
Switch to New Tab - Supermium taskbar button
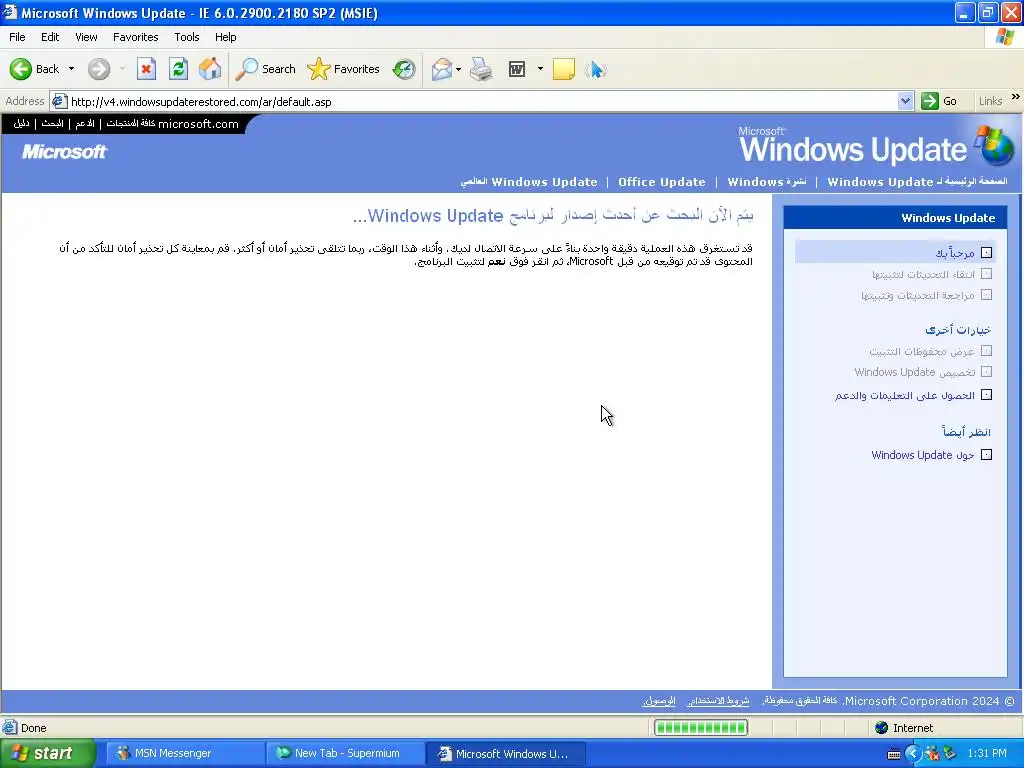345,754
